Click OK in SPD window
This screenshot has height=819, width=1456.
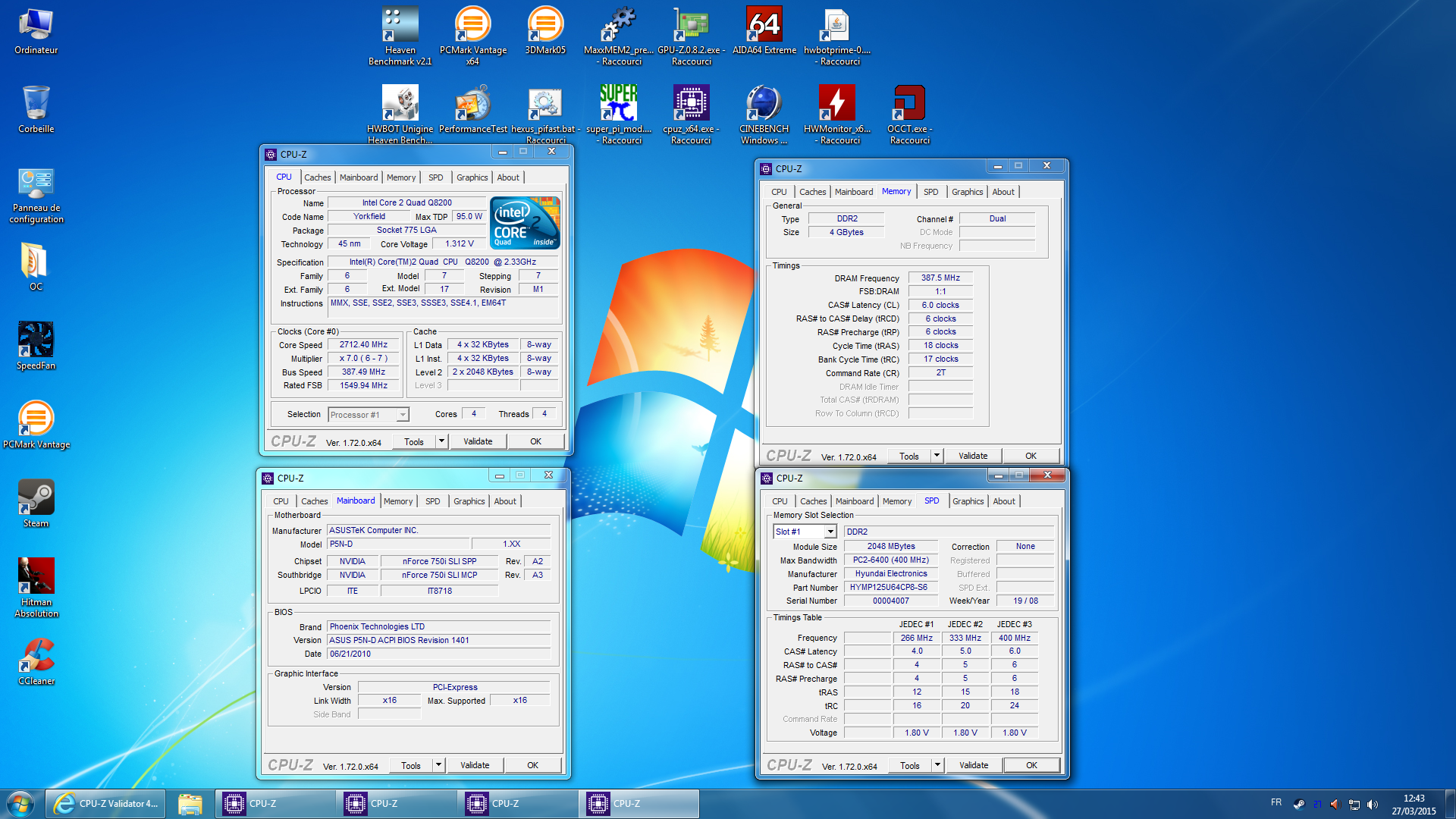click(x=1031, y=765)
